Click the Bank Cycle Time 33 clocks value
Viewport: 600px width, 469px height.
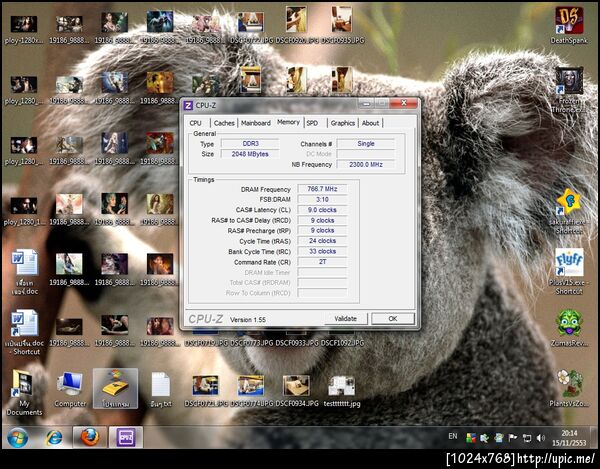coord(322,251)
